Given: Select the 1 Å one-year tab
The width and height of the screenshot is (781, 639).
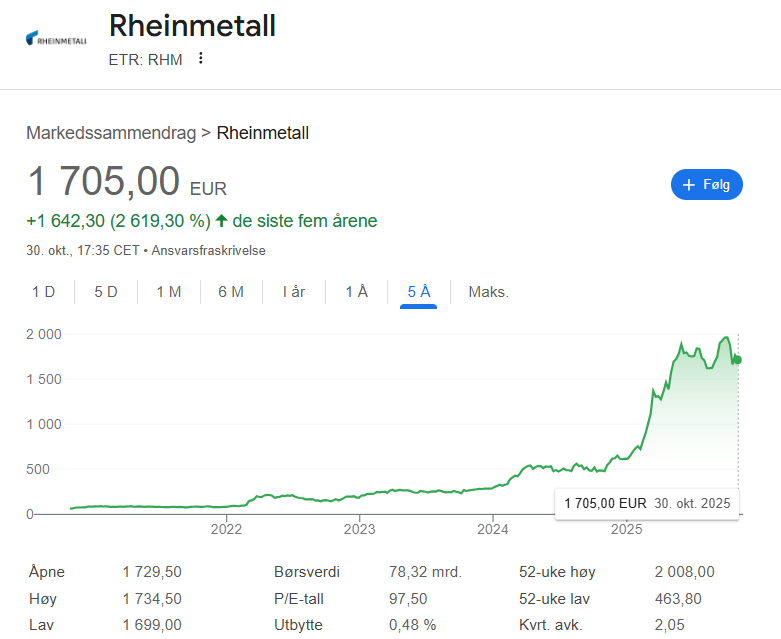Looking at the screenshot, I should (x=356, y=292).
